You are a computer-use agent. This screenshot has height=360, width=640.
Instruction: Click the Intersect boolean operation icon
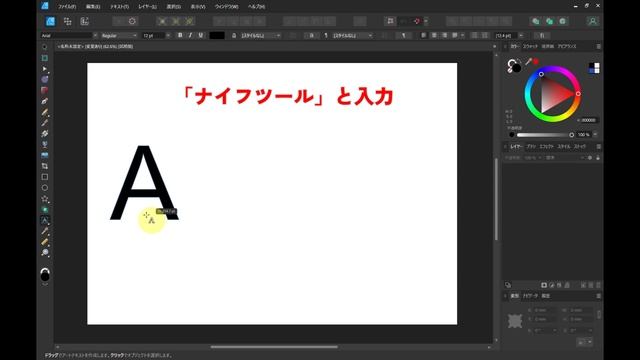point(563,21)
